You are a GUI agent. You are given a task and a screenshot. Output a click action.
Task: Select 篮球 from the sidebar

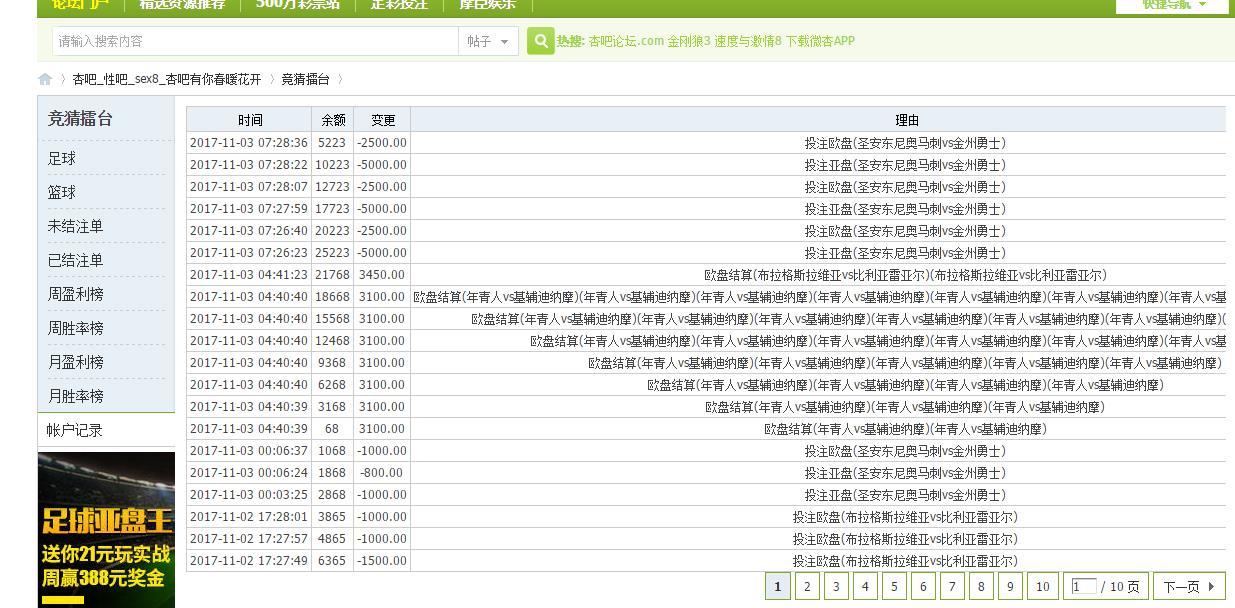62,192
